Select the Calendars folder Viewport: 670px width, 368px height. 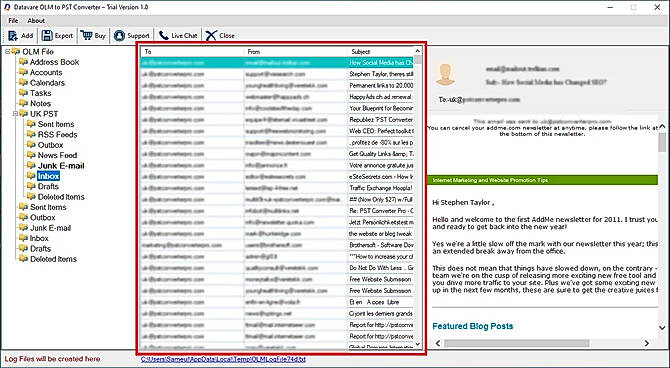tap(47, 83)
